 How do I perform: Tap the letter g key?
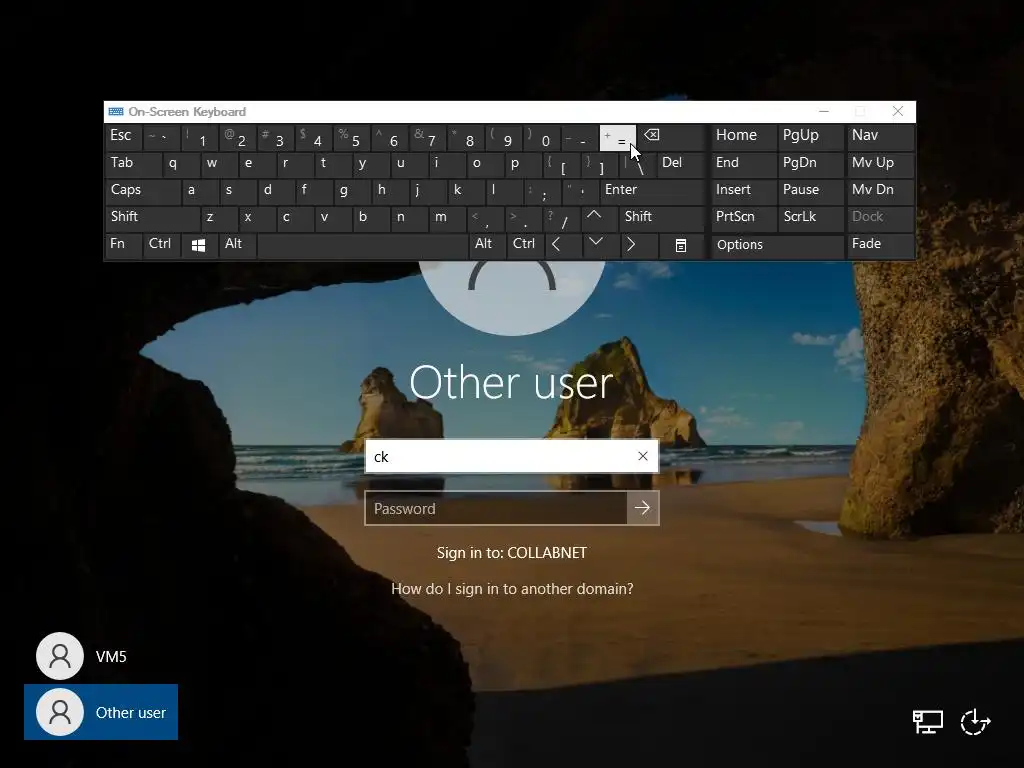click(351, 191)
